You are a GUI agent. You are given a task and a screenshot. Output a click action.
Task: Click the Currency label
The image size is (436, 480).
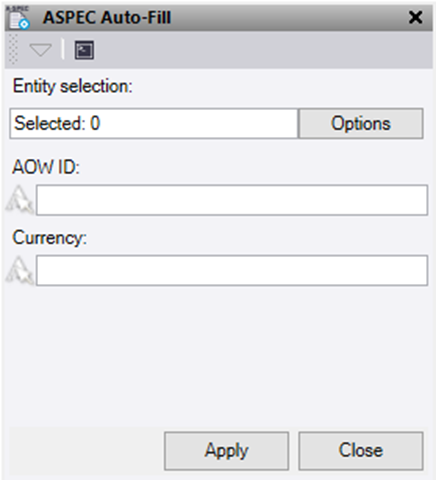pyautogui.click(x=50, y=238)
